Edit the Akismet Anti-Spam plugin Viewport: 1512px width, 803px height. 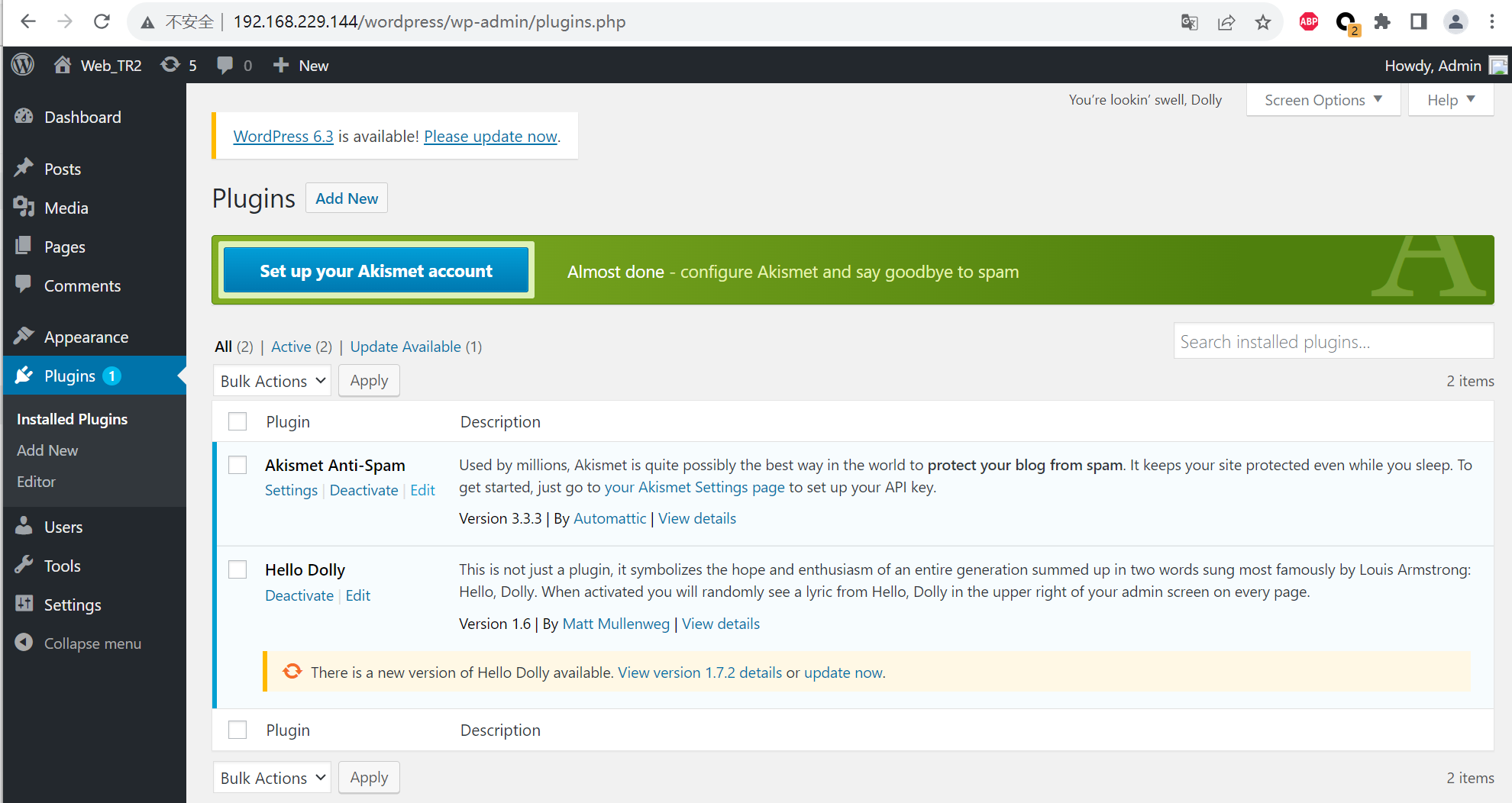tap(422, 490)
